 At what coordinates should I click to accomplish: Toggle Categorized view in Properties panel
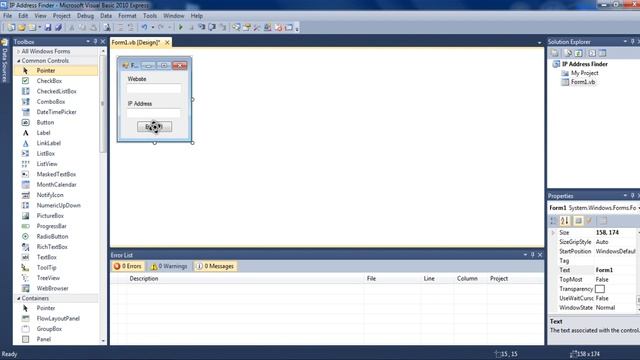[553, 221]
